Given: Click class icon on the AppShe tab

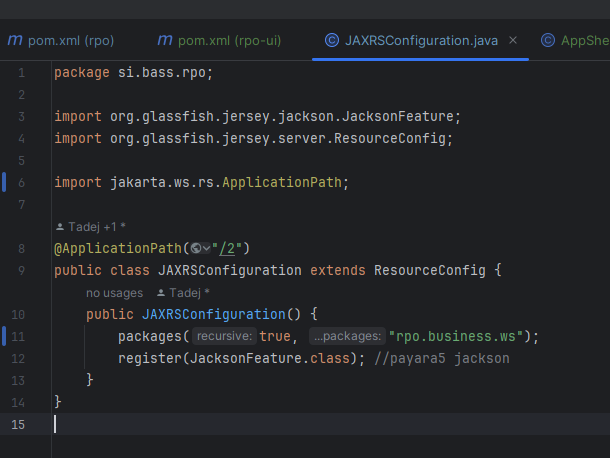Looking at the screenshot, I should 547,41.
